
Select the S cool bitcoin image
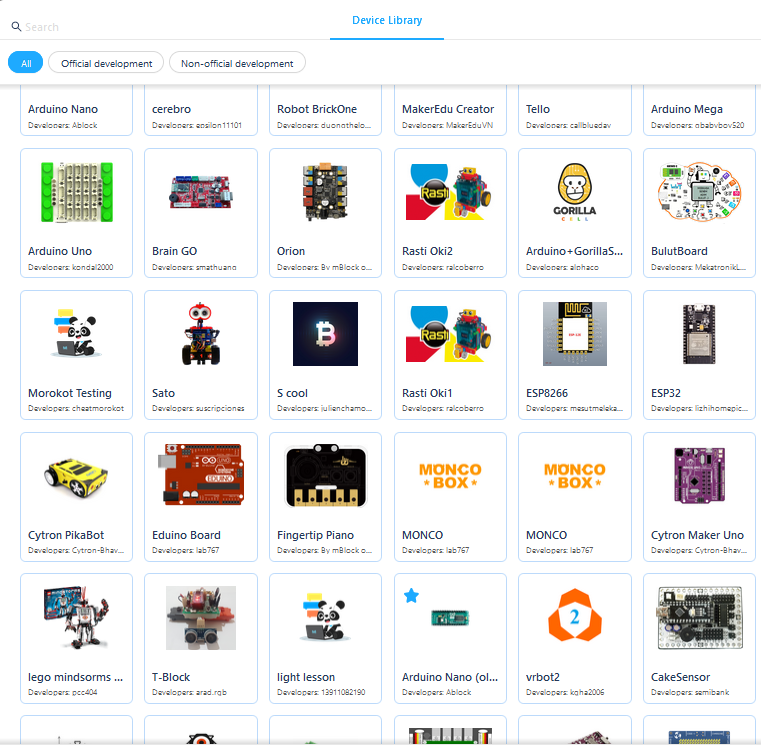(325, 334)
